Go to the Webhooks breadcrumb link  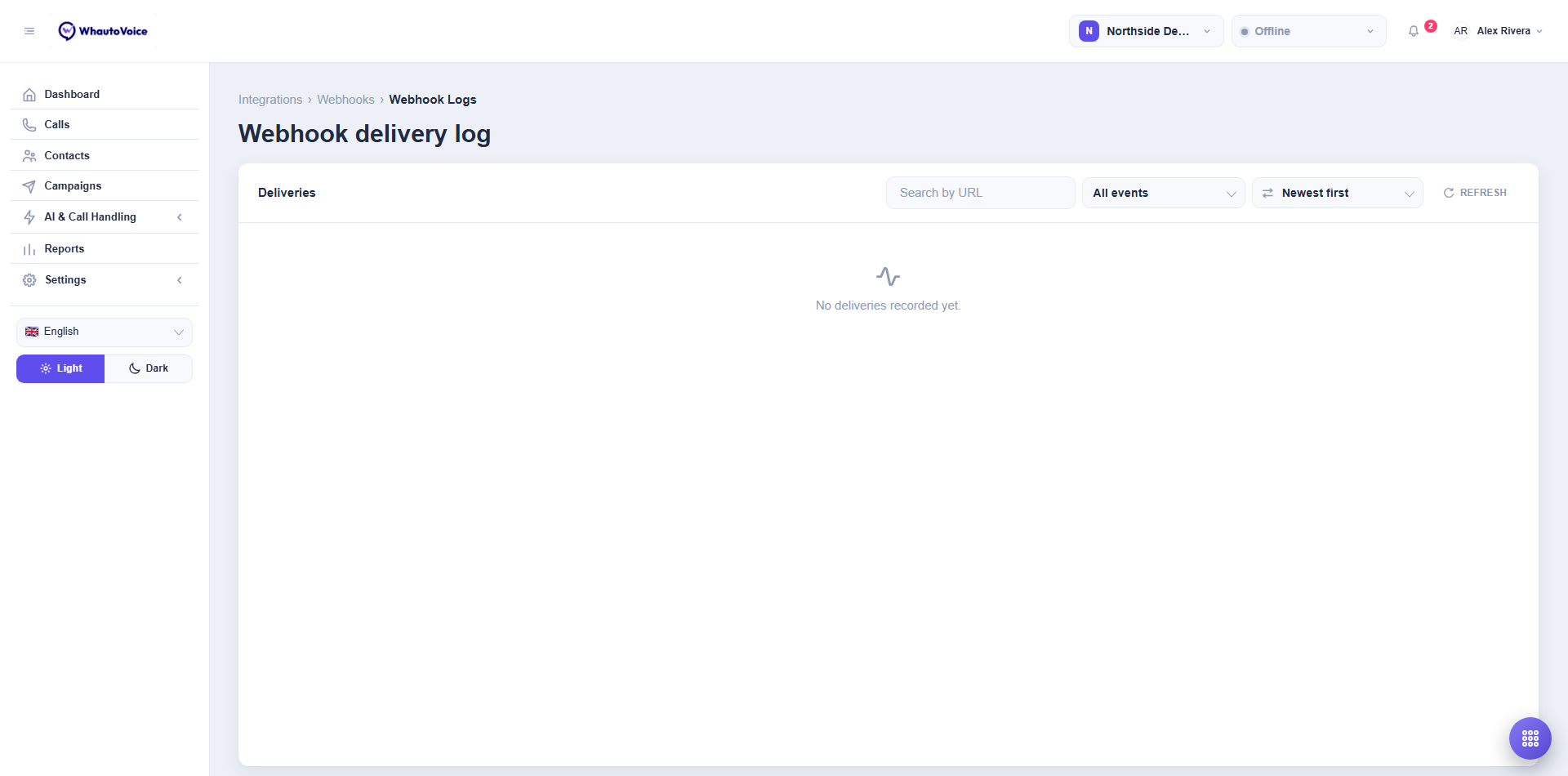point(345,100)
